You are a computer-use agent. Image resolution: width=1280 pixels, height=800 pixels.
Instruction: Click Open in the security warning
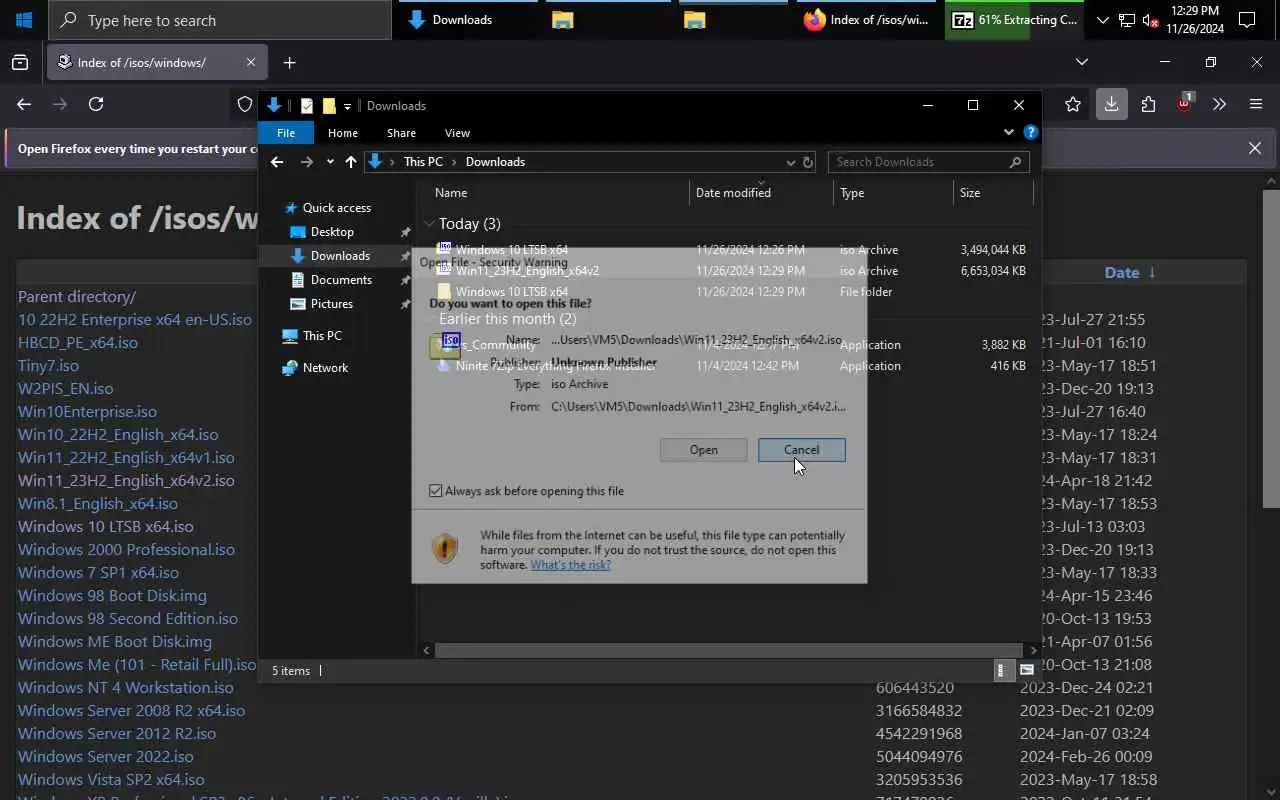pyautogui.click(x=703, y=450)
